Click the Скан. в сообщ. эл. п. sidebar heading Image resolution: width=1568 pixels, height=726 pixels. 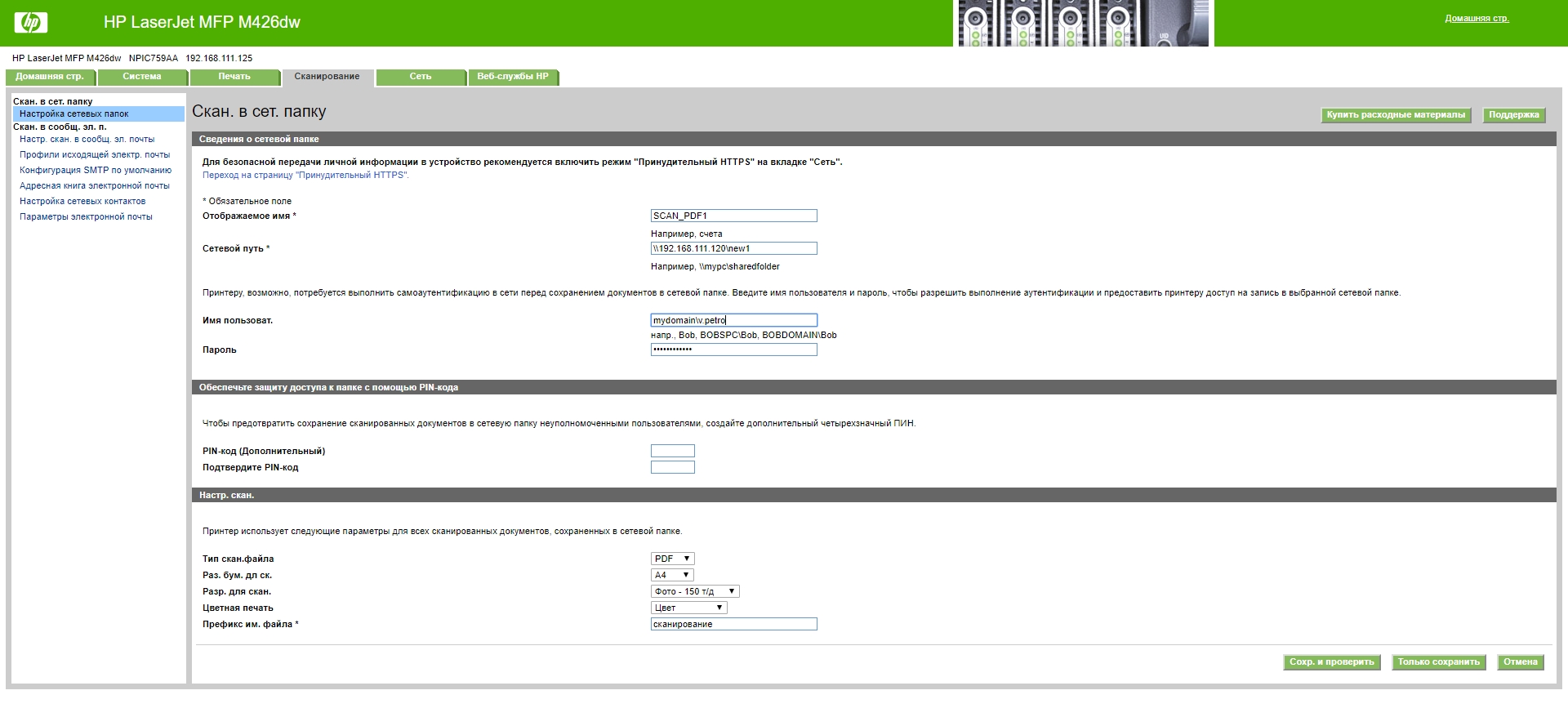pos(60,127)
